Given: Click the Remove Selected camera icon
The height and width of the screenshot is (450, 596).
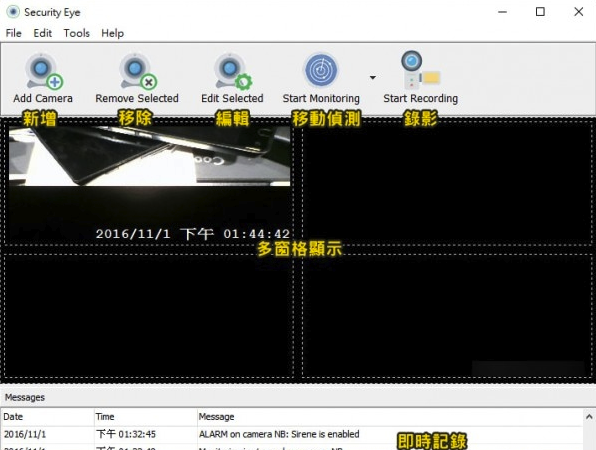Looking at the screenshot, I should click(138, 71).
